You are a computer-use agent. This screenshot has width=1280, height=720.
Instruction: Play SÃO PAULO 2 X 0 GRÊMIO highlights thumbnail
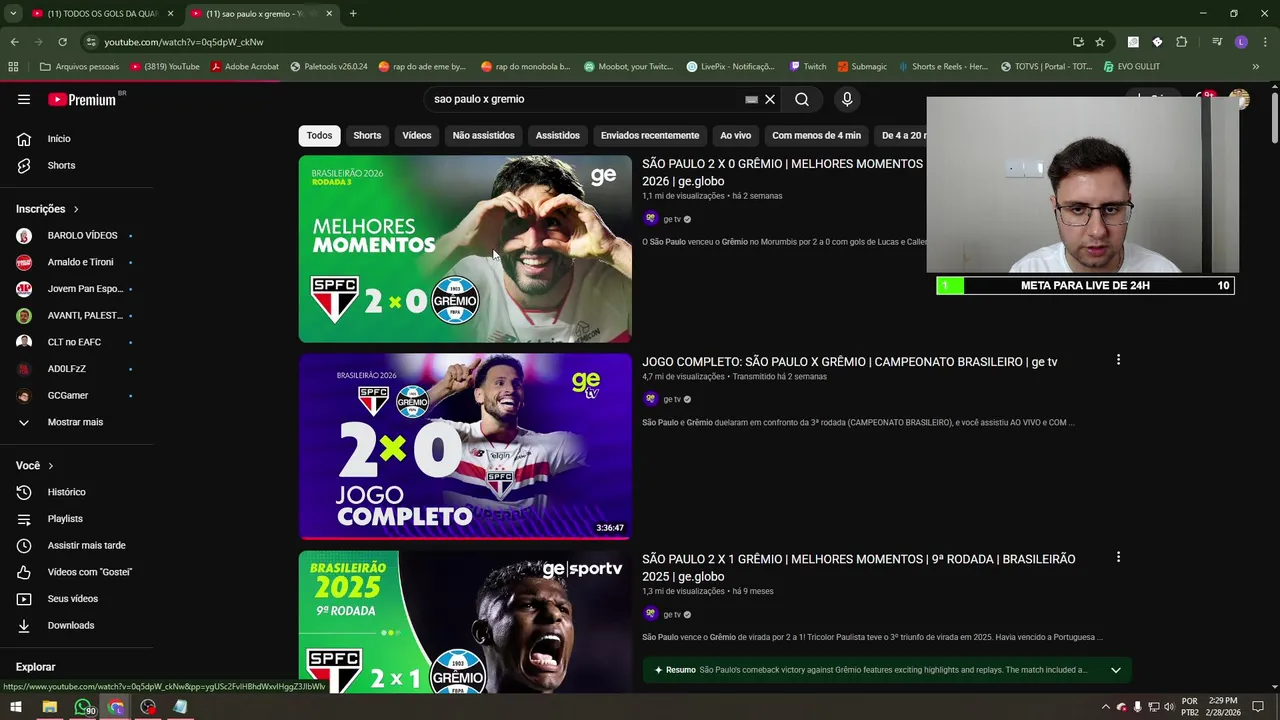tap(465, 249)
